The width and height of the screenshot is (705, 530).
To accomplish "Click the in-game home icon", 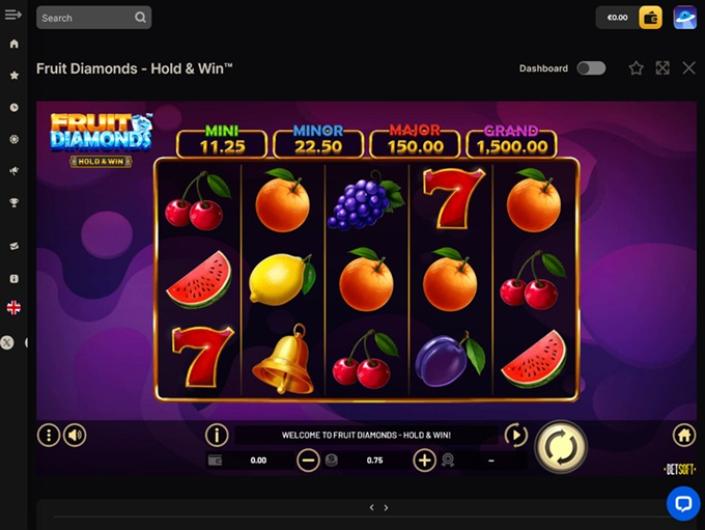I will click(x=684, y=435).
